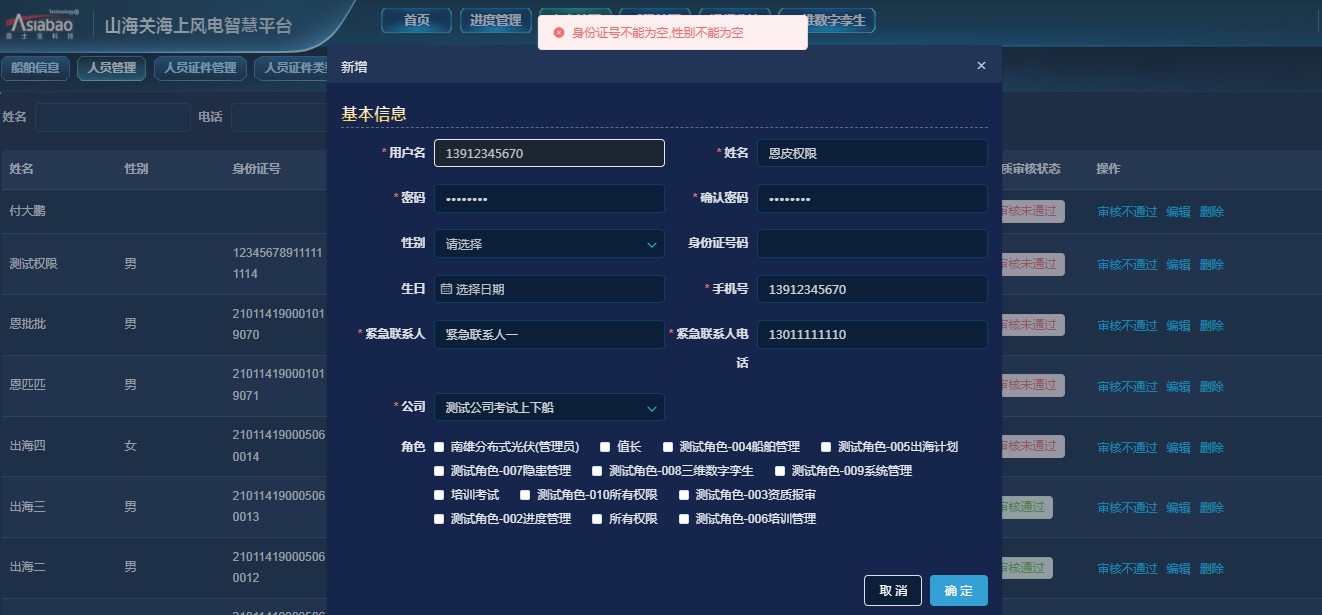Click the calendar icon in 生日 field
This screenshot has height=615, width=1322.
pyautogui.click(x=447, y=289)
